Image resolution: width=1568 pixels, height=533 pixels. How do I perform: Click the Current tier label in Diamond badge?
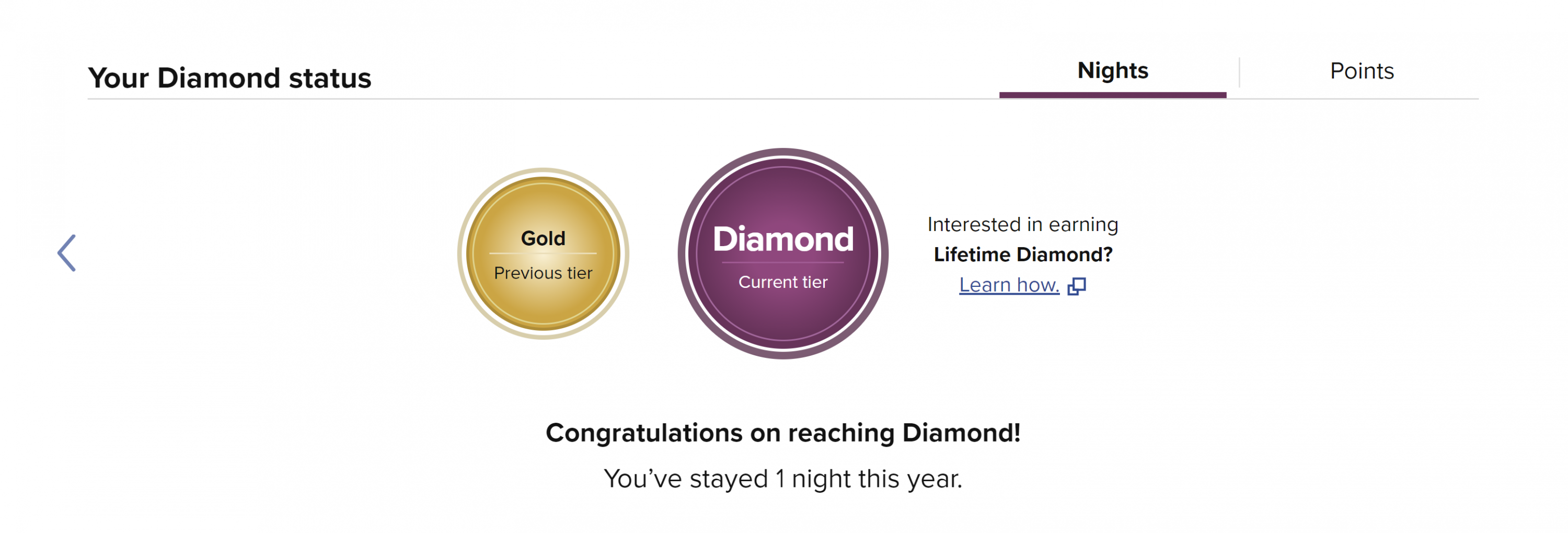point(783,282)
